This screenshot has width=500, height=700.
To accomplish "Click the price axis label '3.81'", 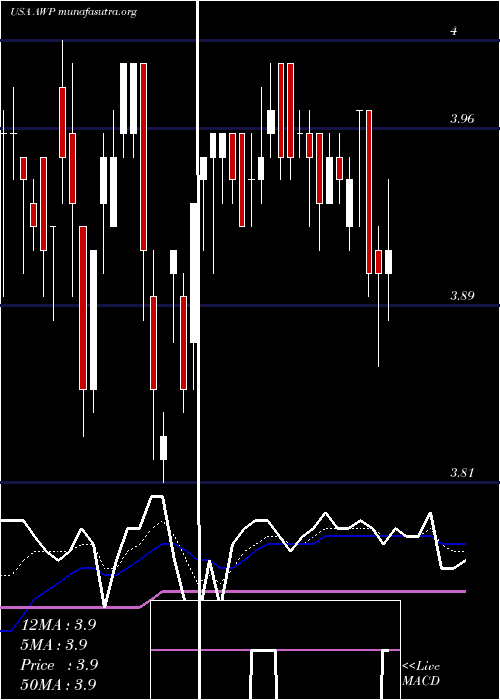I will click(462, 472).
